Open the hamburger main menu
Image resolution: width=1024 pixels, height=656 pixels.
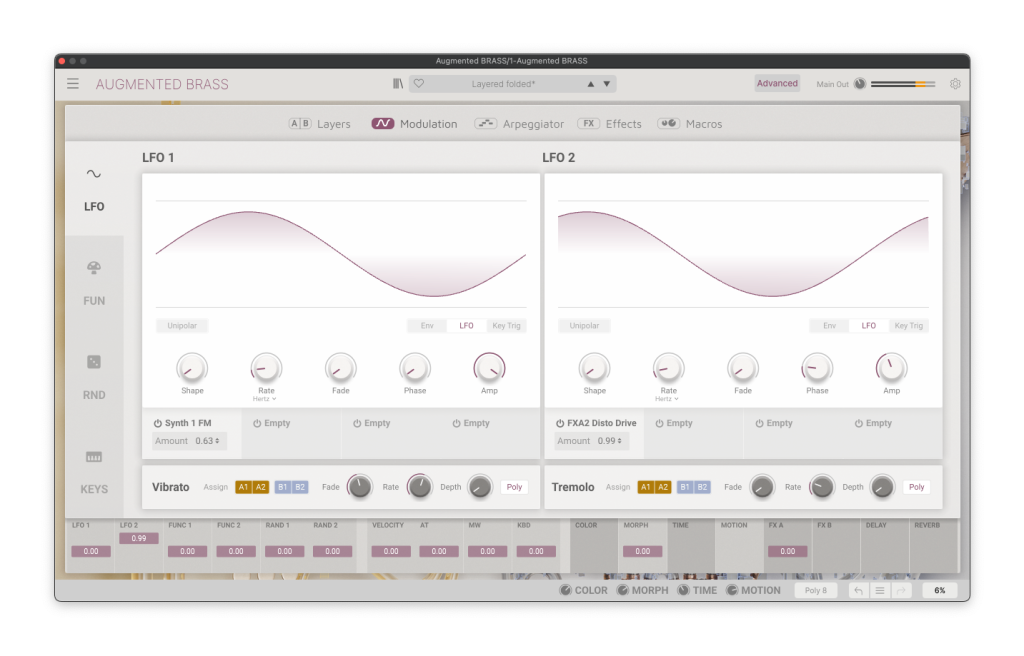[73, 84]
